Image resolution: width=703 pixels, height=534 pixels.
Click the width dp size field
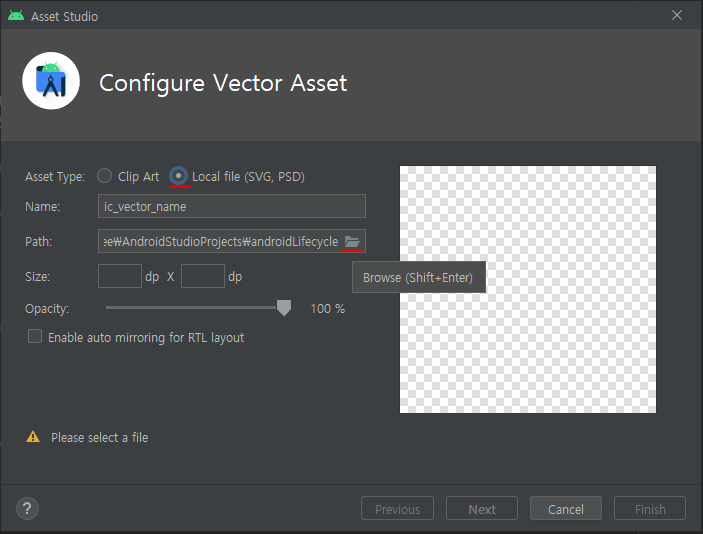pyautogui.click(x=120, y=276)
